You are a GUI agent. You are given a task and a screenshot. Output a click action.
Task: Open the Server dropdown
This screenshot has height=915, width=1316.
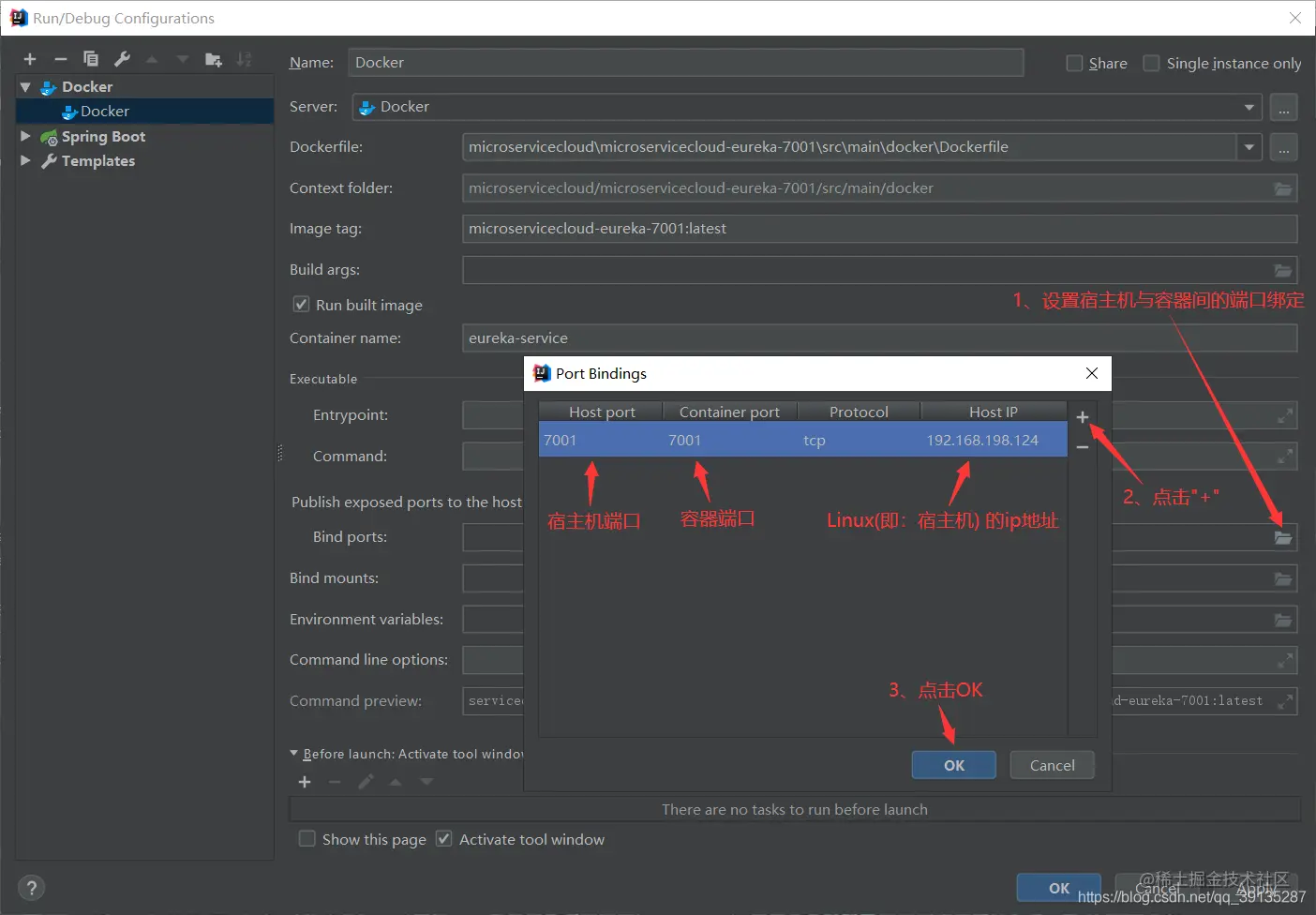coord(1249,107)
